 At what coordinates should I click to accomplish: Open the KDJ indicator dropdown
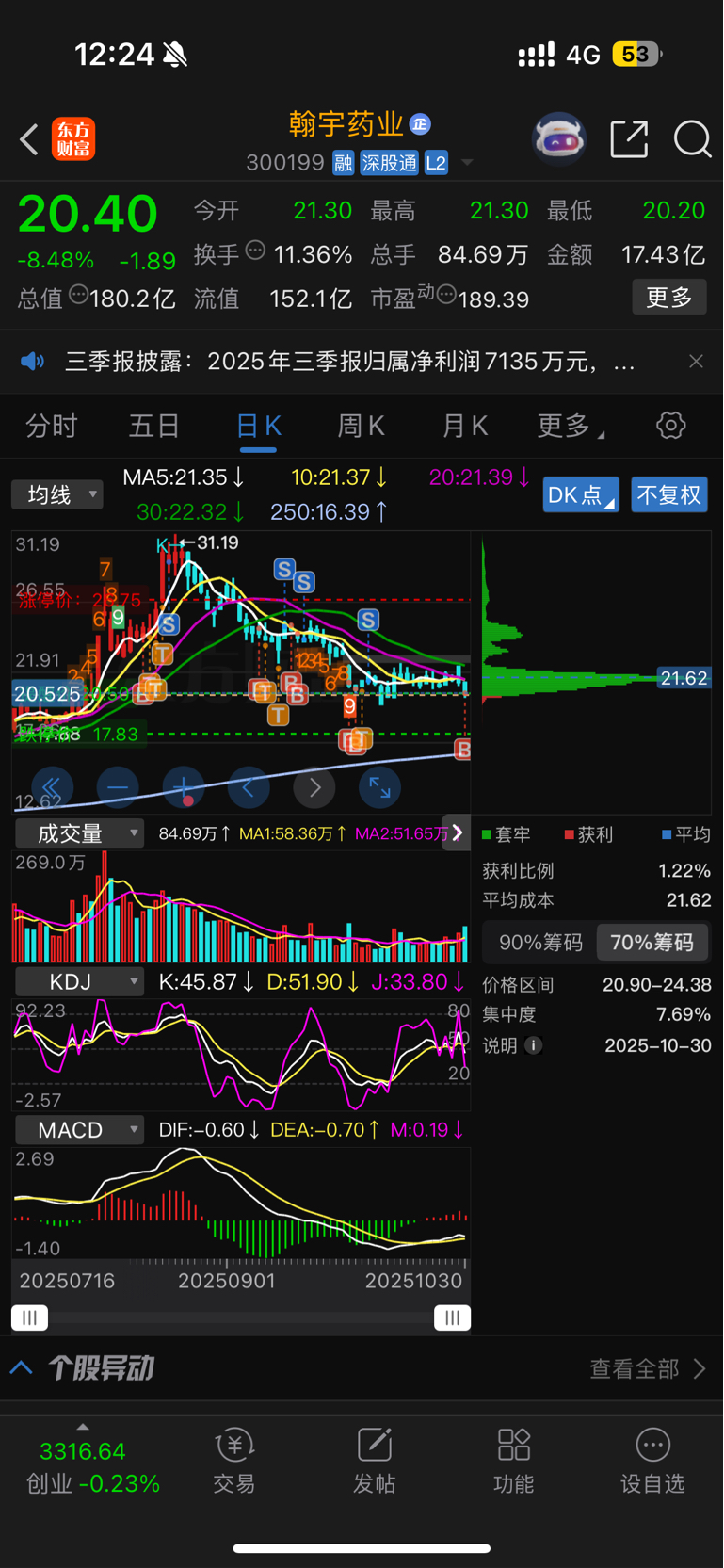coord(79,982)
